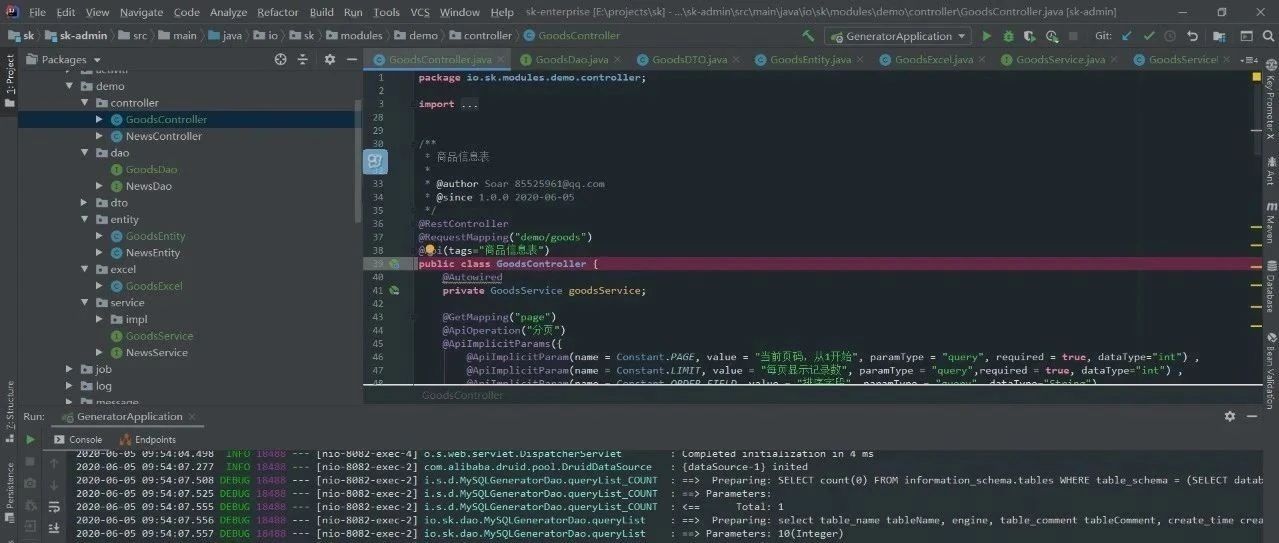Select the Console tab
The width and height of the screenshot is (1279, 543).
77,439
